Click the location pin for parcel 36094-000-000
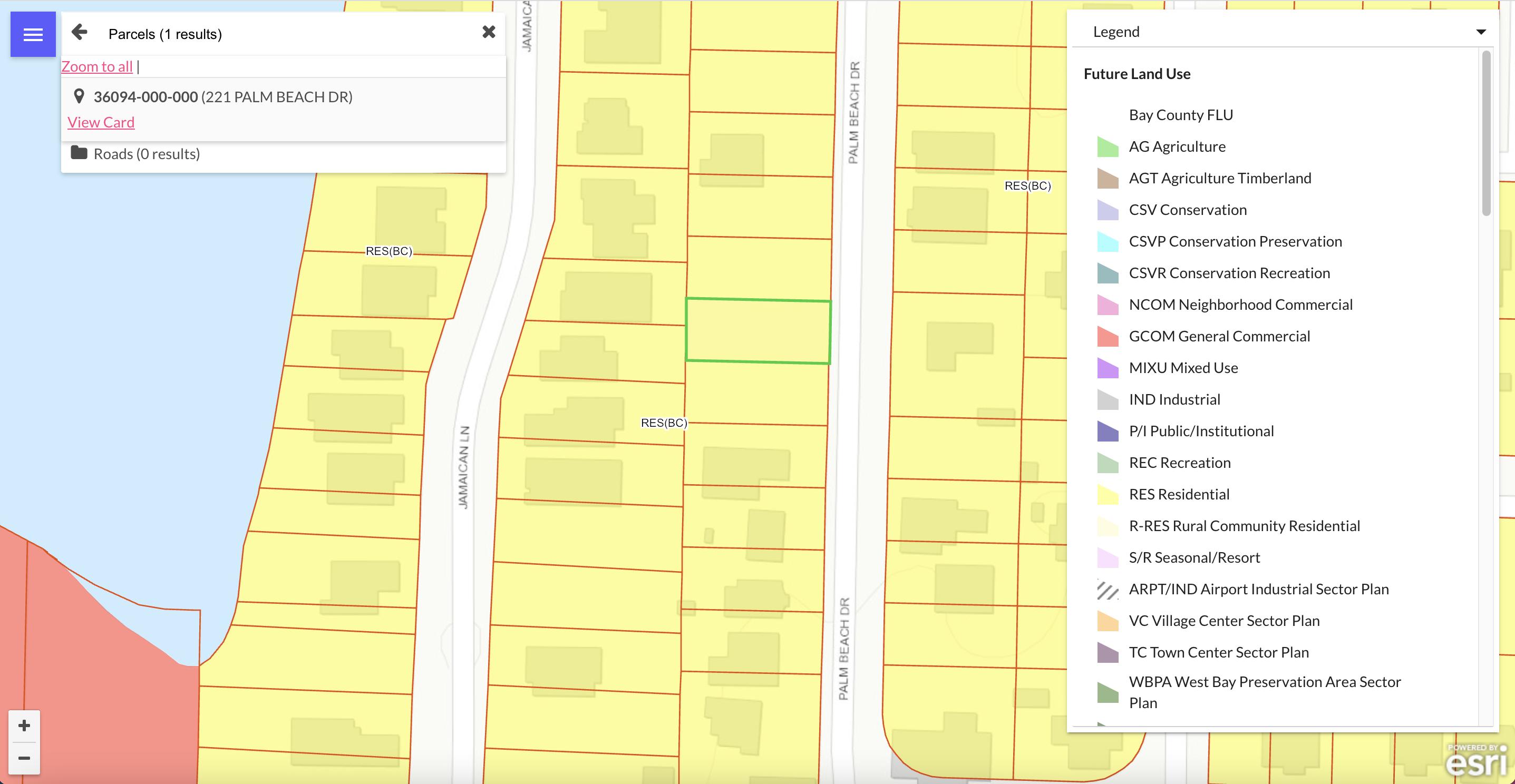This screenshot has height=784, width=1515. pyautogui.click(x=79, y=96)
